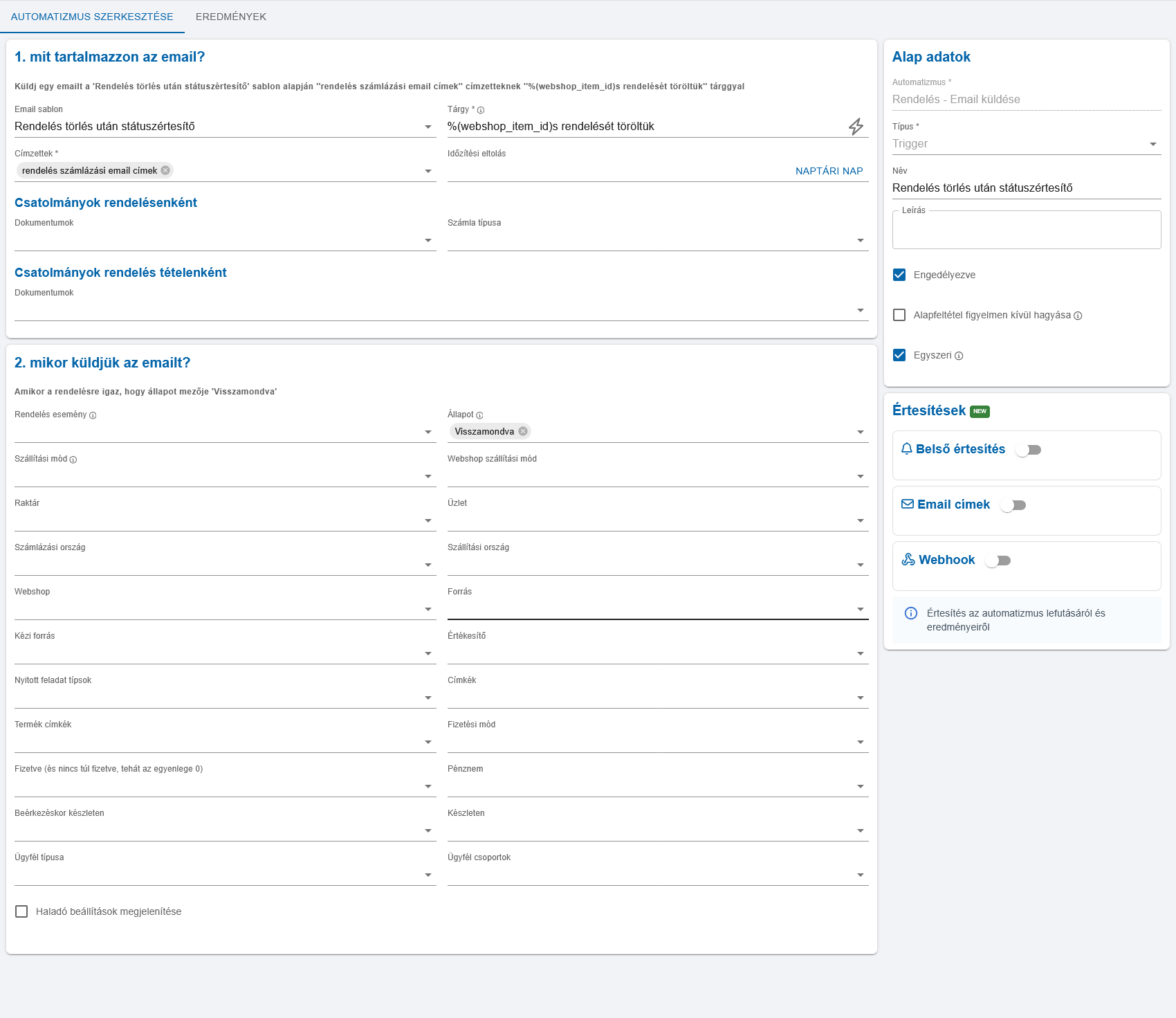
Task: Expand the Fizetési mód dropdown
Action: pos(658,742)
